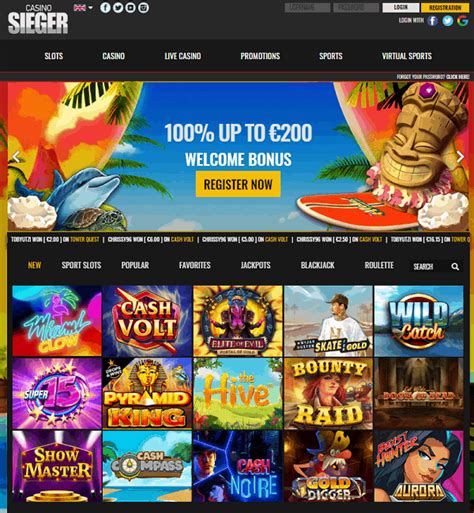Open the YouTube icon in the header
Viewport: 474px width, 513px height.
(131, 7)
